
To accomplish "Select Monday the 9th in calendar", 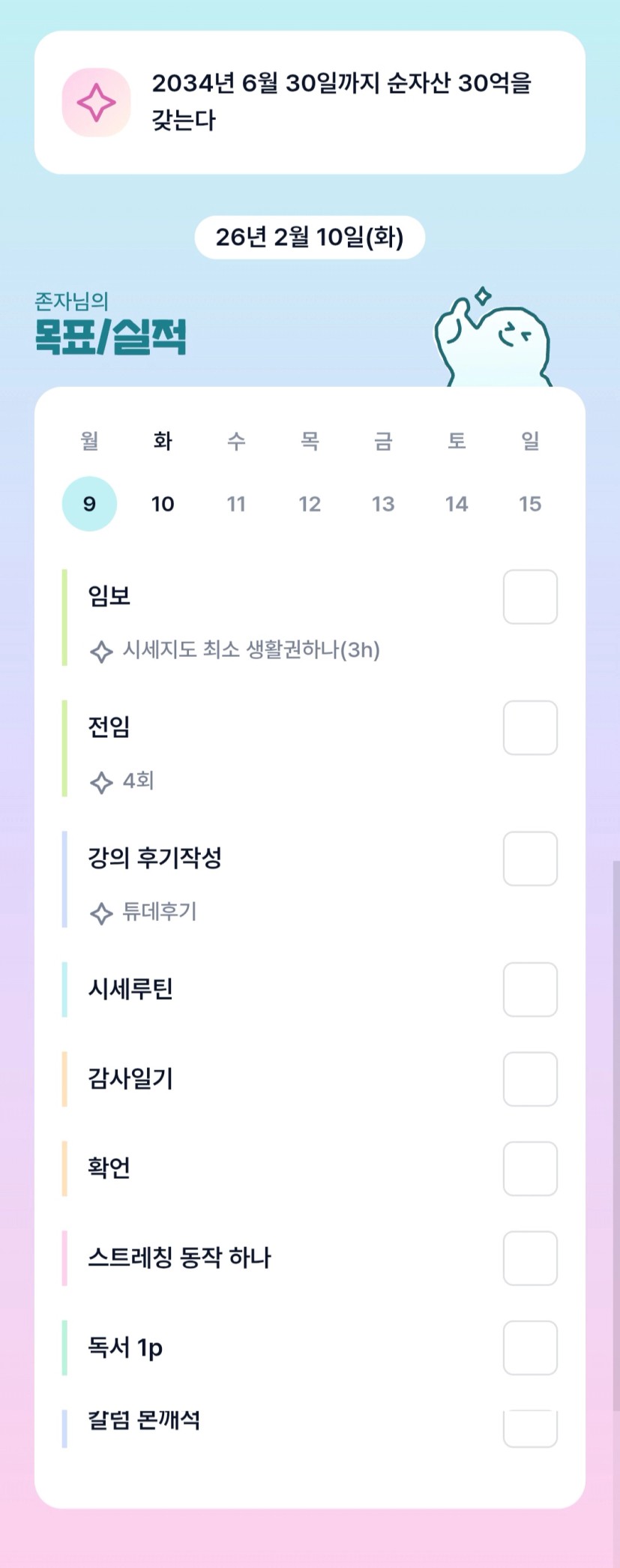I will [x=89, y=504].
